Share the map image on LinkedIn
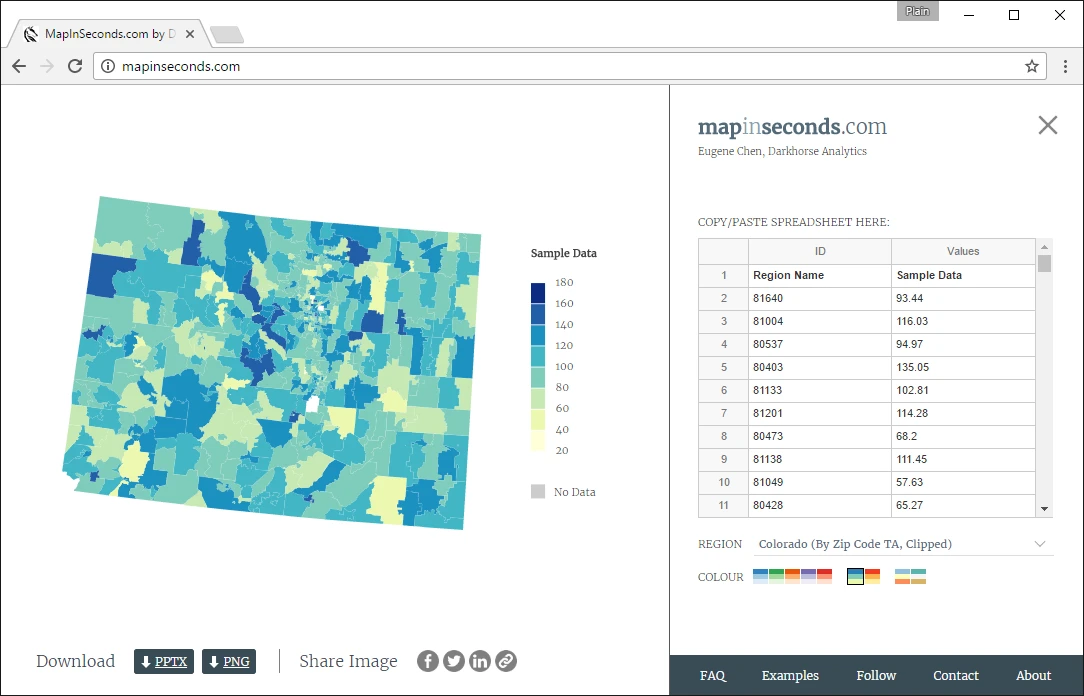The width and height of the screenshot is (1084, 696). coord(480,661)
